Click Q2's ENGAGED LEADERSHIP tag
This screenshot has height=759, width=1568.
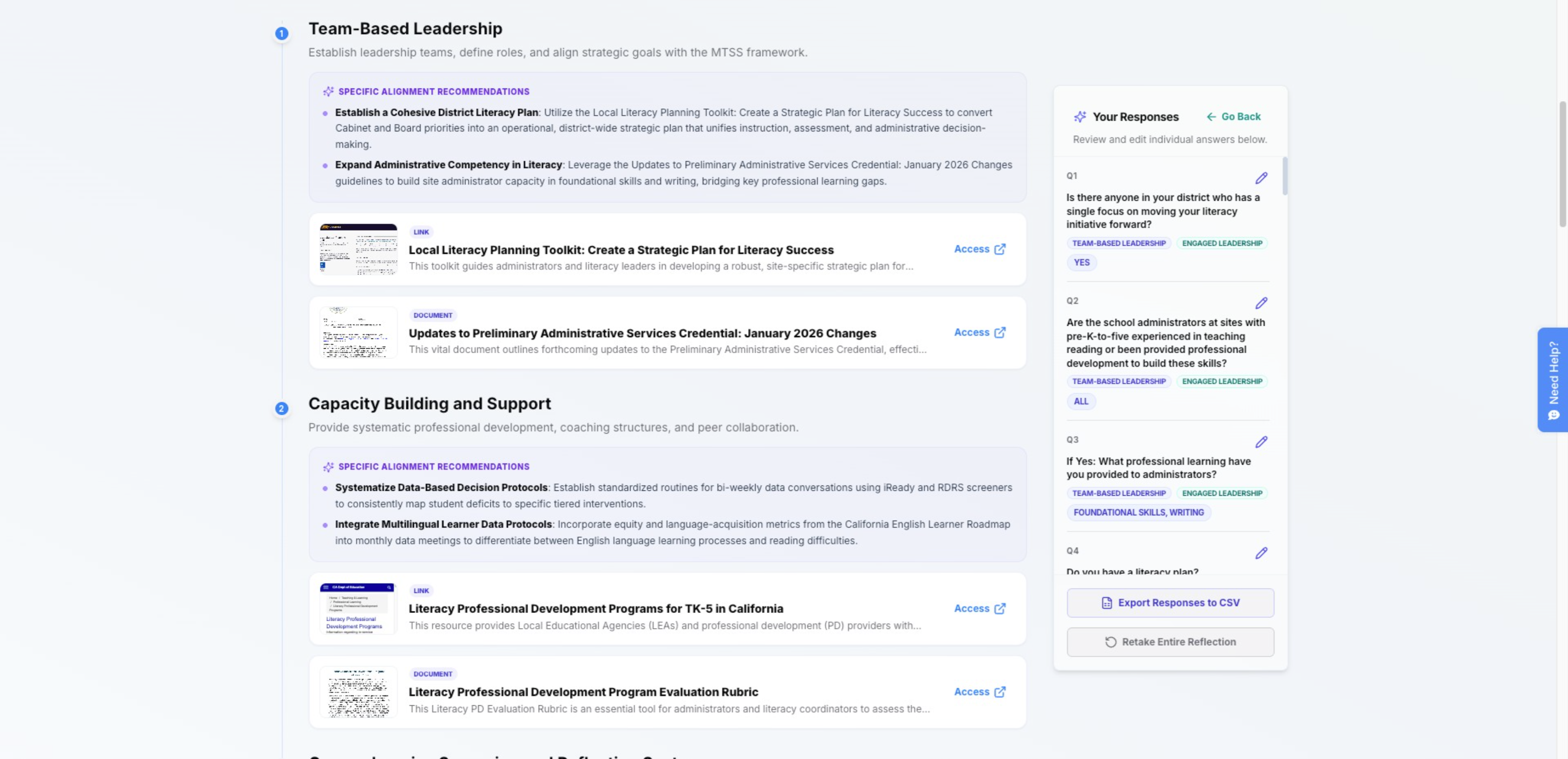click(1222, 381)
